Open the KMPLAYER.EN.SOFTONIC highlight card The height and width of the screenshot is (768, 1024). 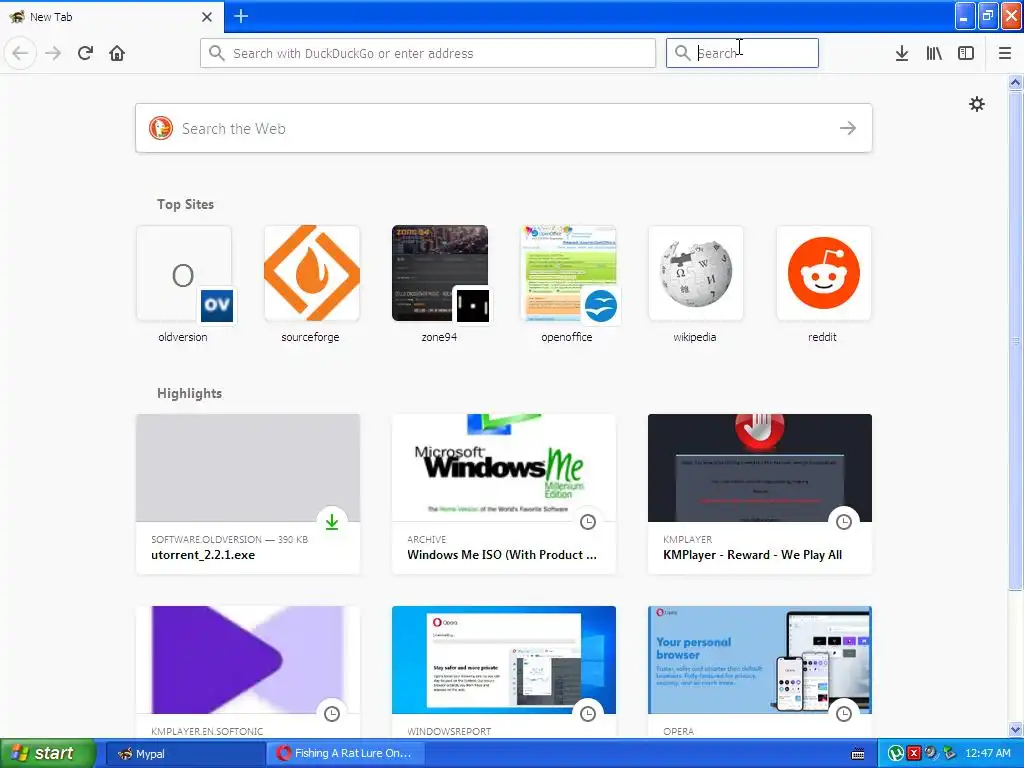[248, 672]
